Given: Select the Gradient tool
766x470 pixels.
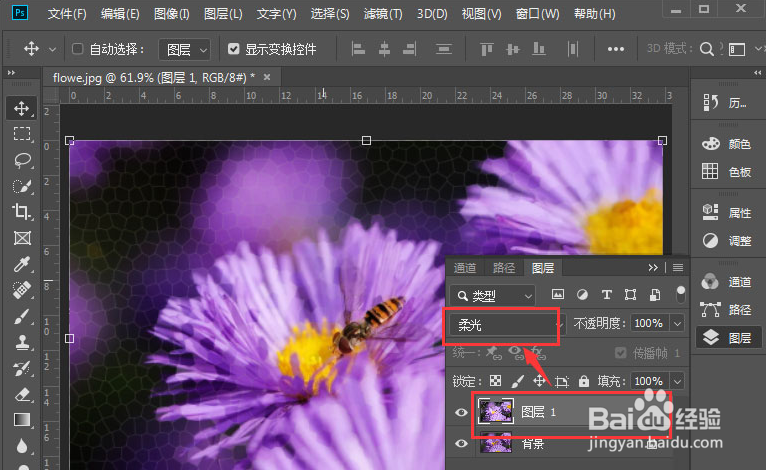Looking at the screenshot, I should (x=21, y=420).
